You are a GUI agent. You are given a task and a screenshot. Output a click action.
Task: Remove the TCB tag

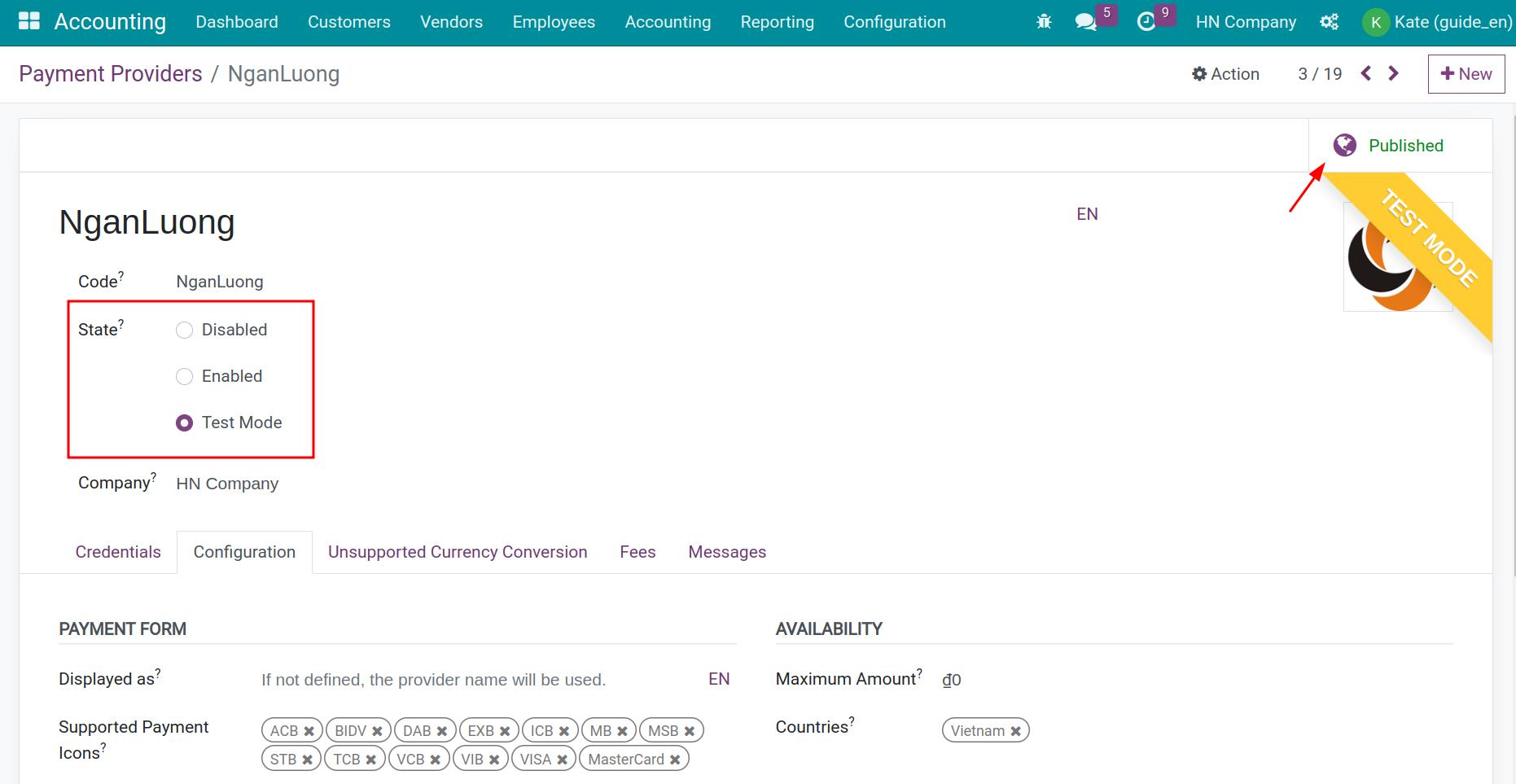[370, 760]
